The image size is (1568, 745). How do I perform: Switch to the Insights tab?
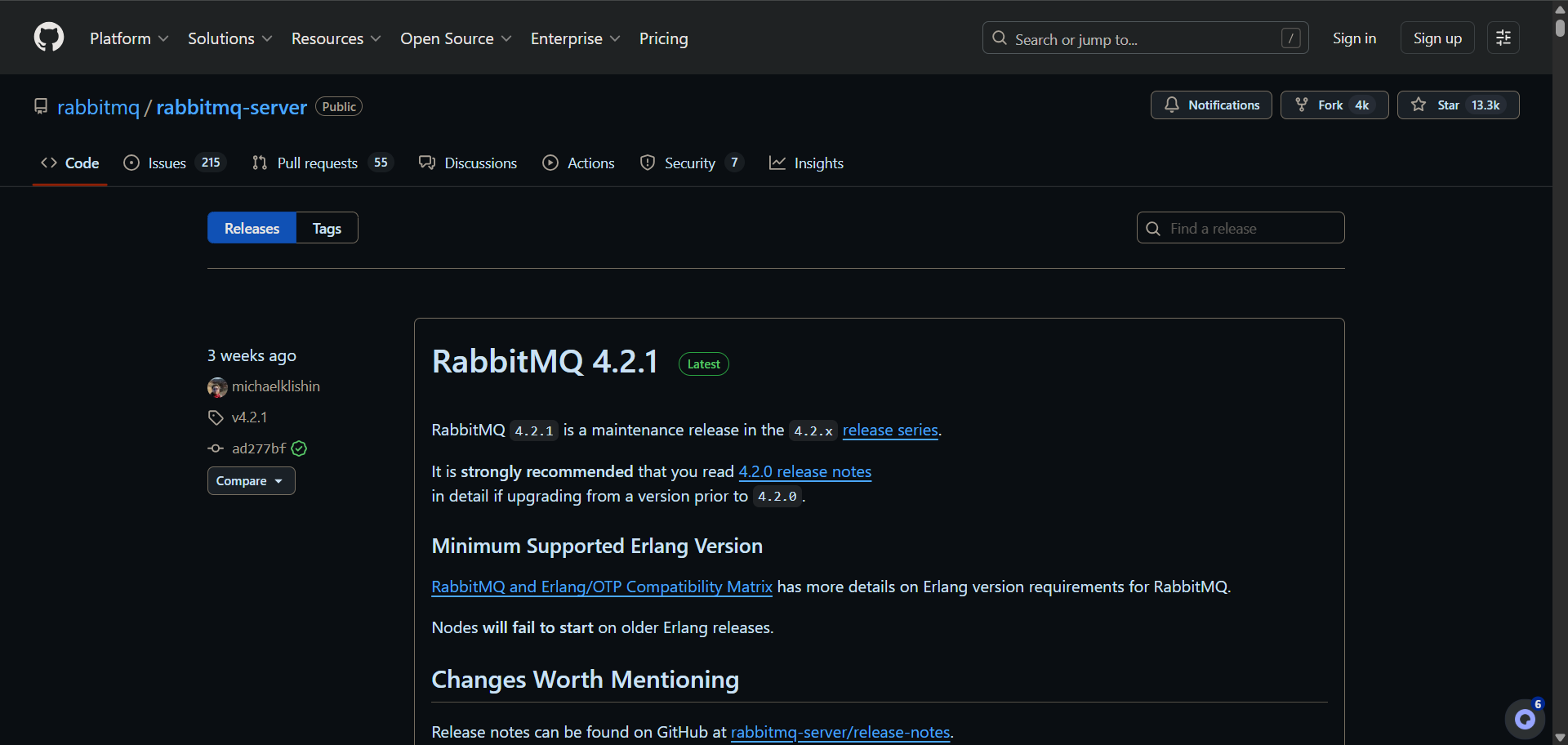pos(807,163)
